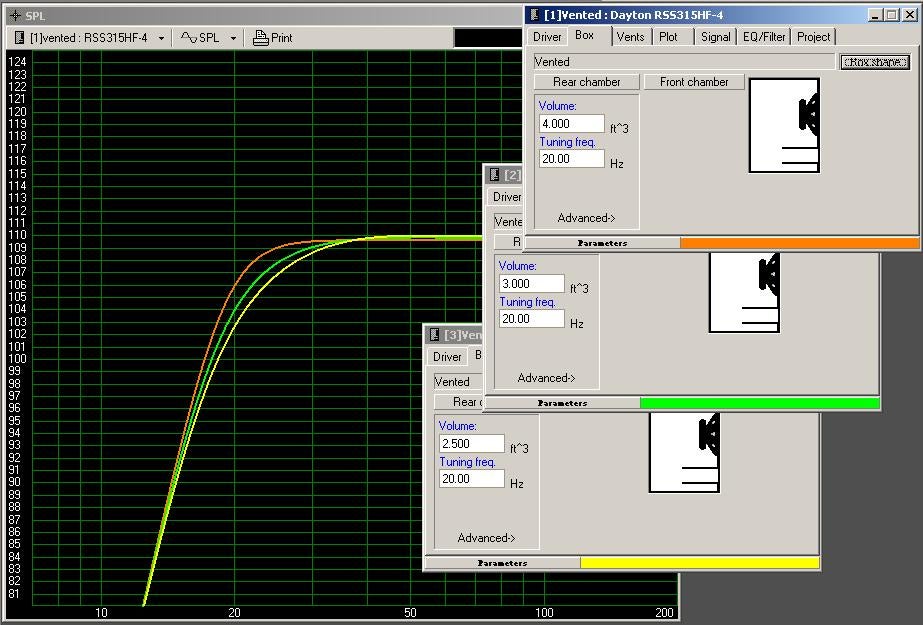Screen dimensions: 923x625
Task: Click the "SPL" window title text
Action: click(35, 16)
